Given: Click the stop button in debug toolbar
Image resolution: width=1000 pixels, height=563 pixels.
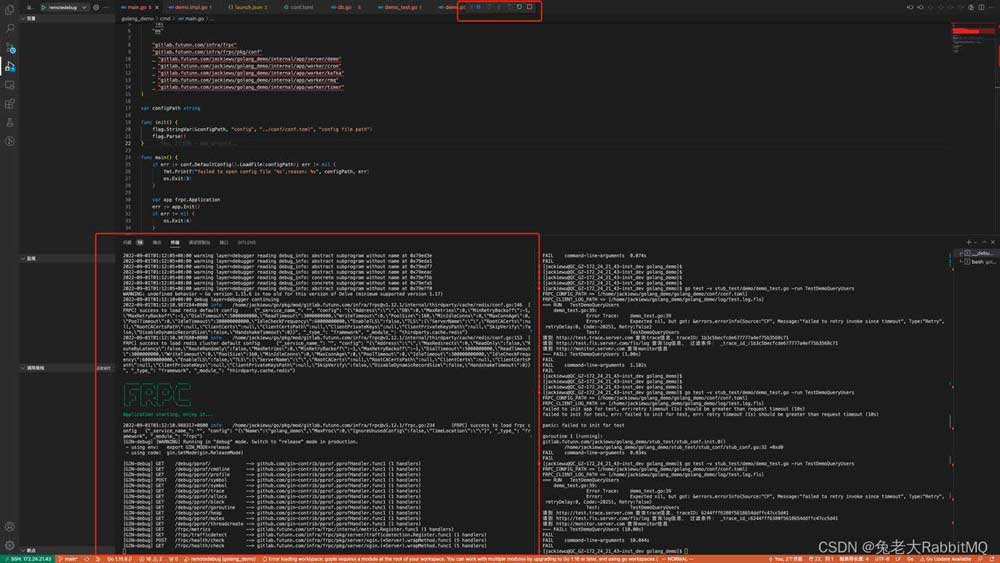Looking at the screenshot, I should click(x=530, y=7).
